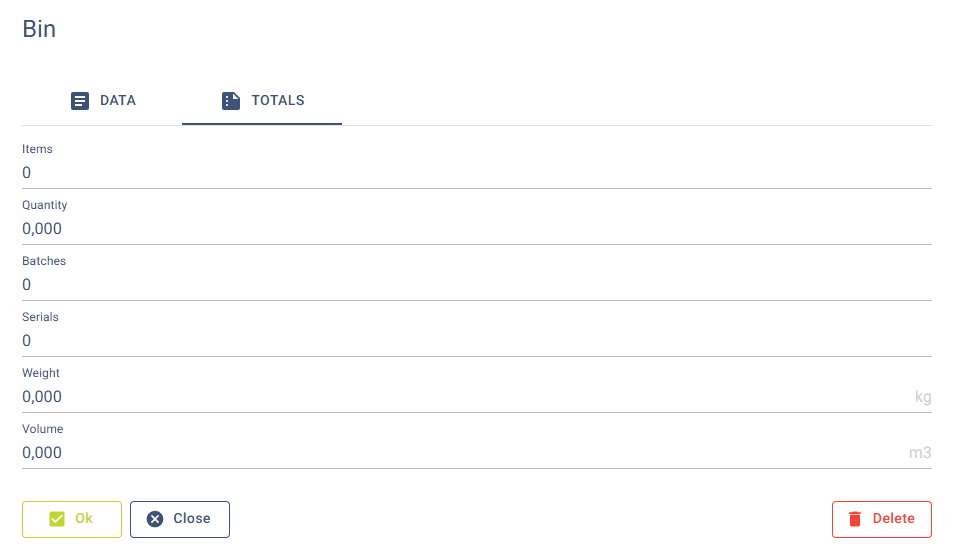Click the kg unit suffix
This screenshot has height=558, width=962.
(x=922, y=397)
